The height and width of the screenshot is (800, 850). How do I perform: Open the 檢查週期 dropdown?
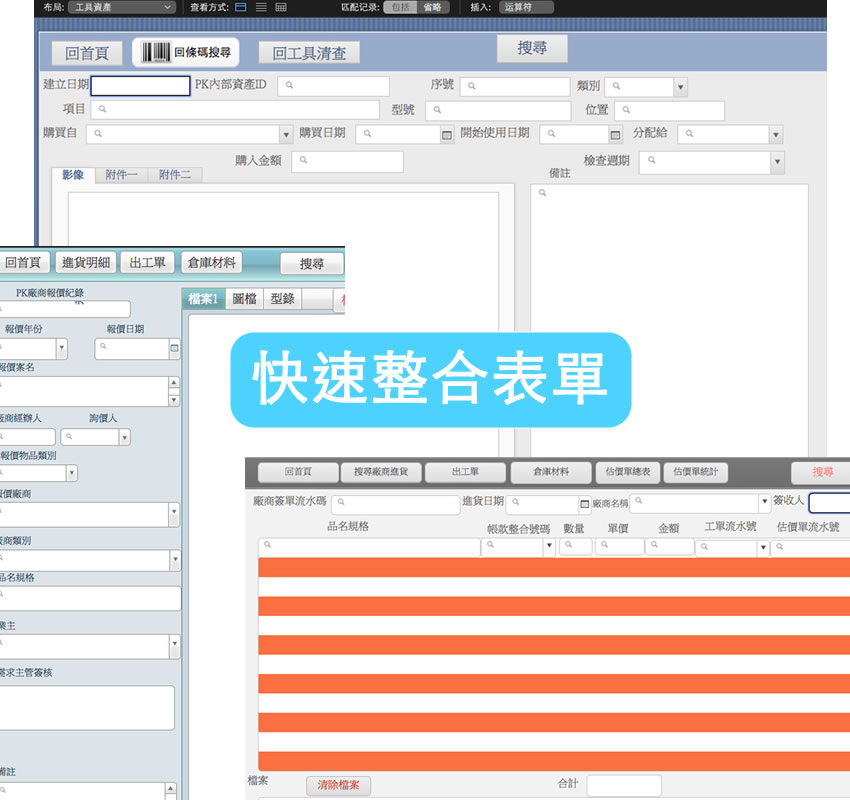coord(775,161)
